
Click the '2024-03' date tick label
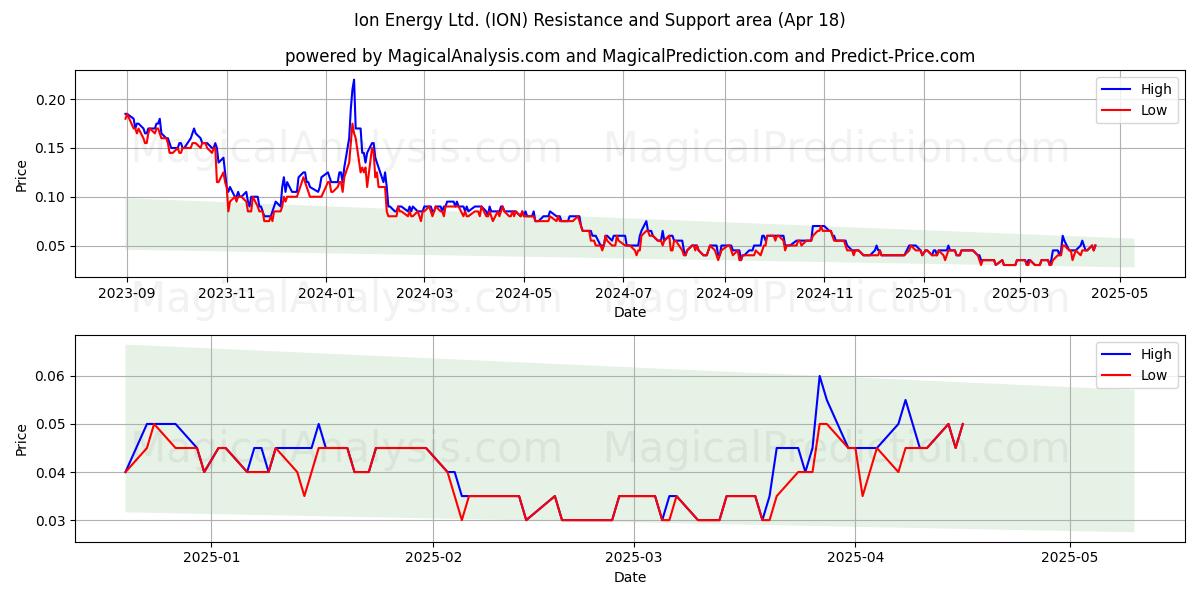tap(424, 293)
